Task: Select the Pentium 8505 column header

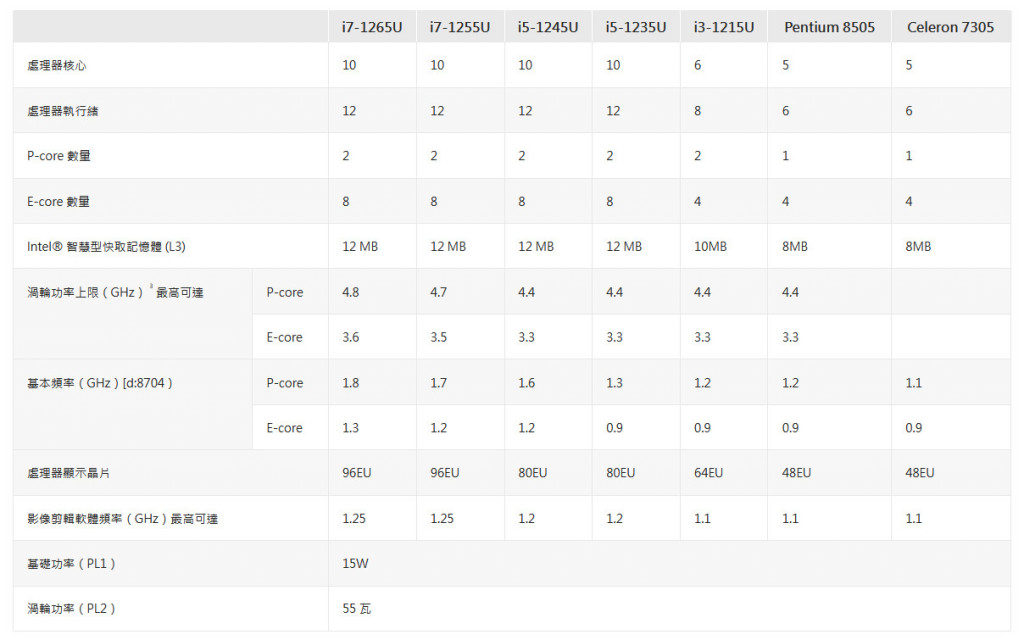Action: (829, 27)
